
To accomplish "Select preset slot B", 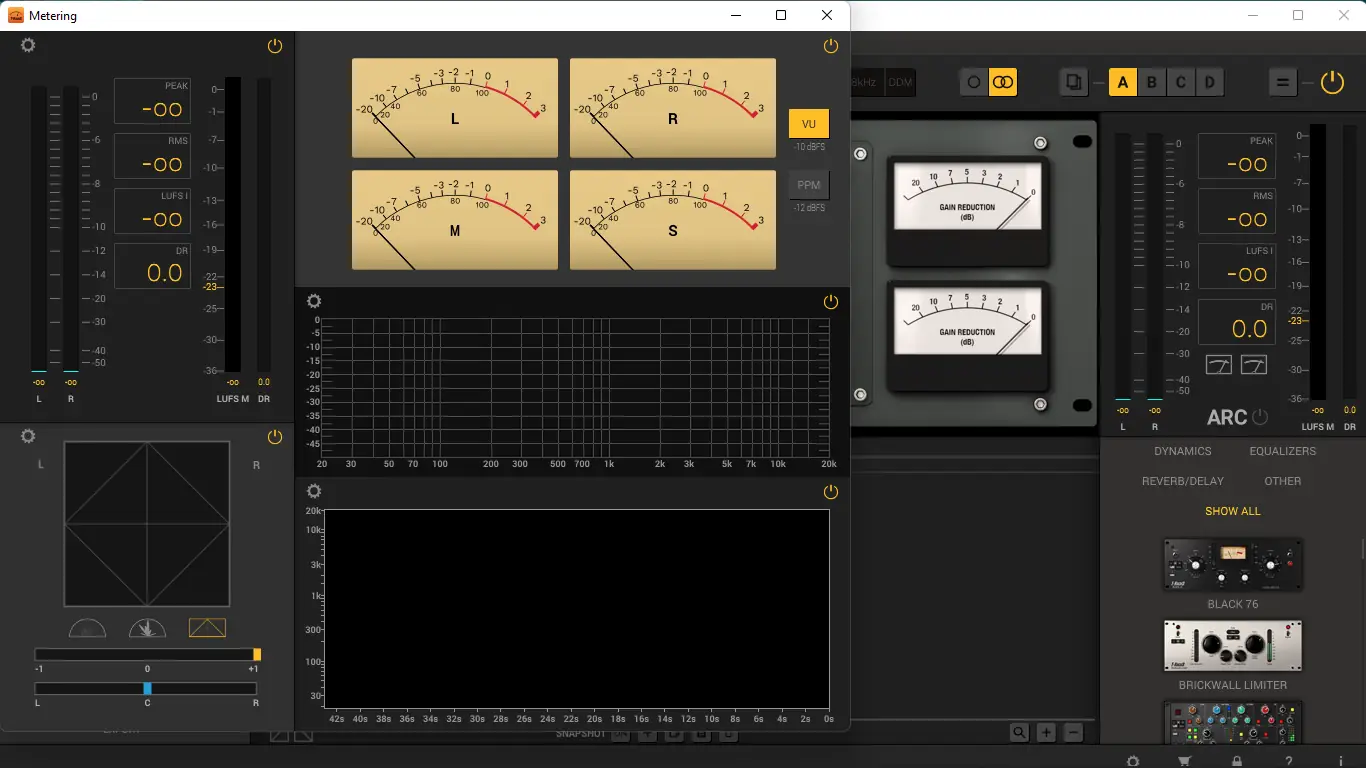I will 1152,82.
